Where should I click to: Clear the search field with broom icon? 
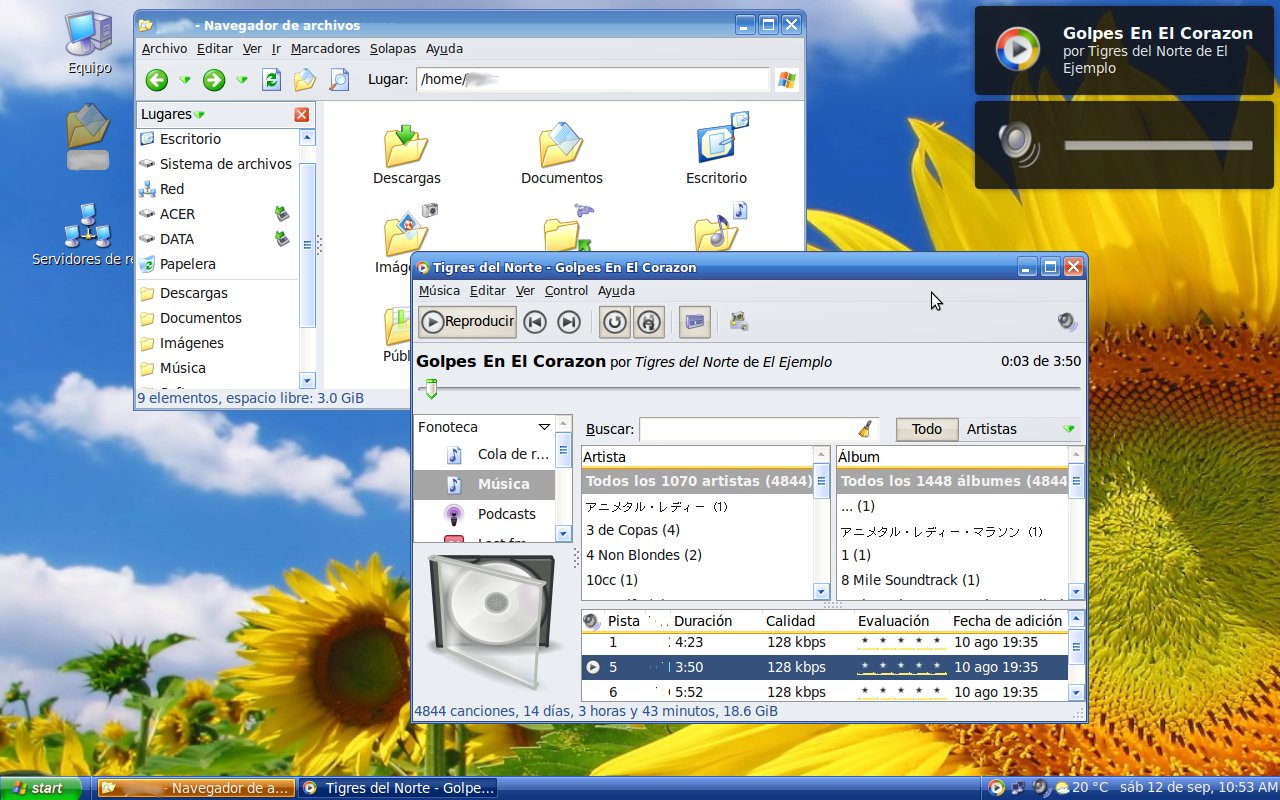(865, 429)
